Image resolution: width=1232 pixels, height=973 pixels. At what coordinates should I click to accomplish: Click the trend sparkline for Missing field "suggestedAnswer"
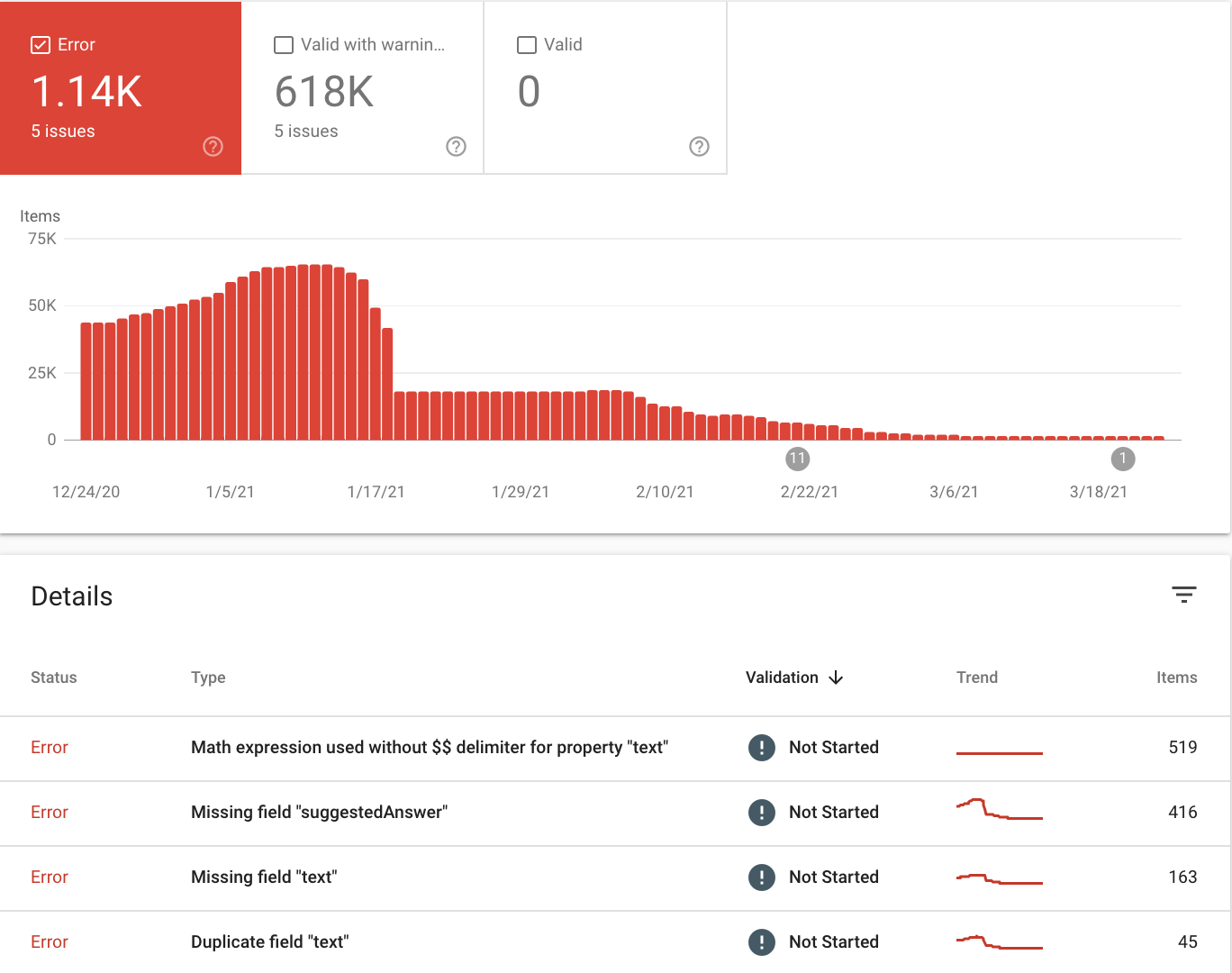999,812
